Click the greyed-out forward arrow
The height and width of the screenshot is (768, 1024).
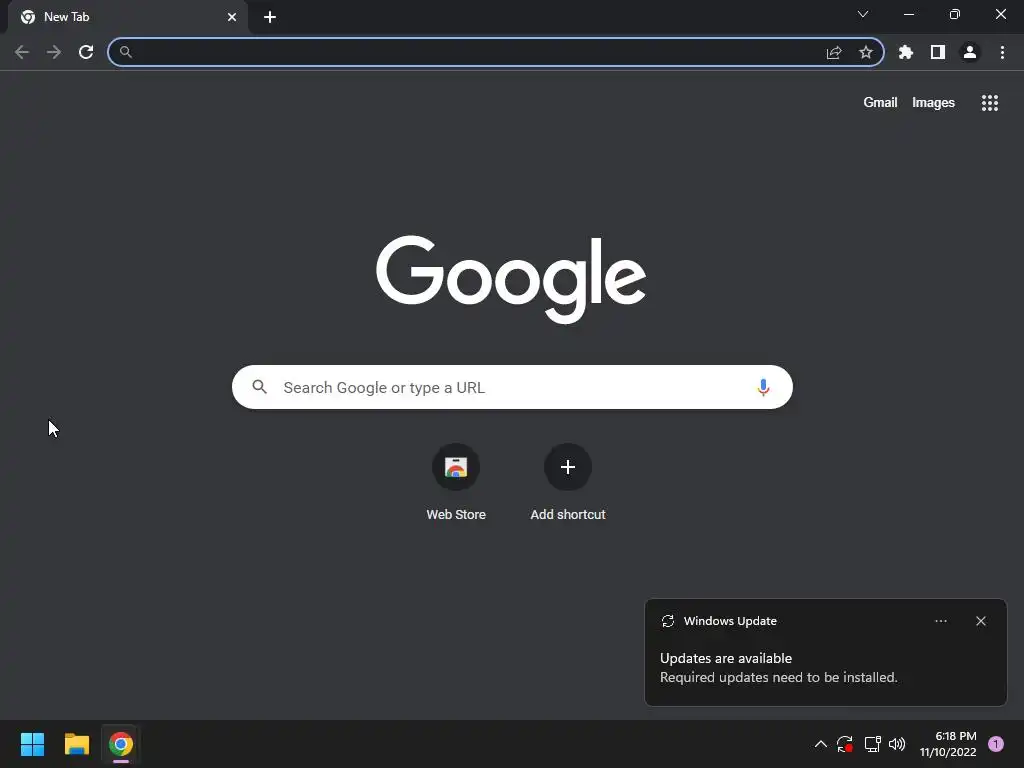[x=54, y=52]
